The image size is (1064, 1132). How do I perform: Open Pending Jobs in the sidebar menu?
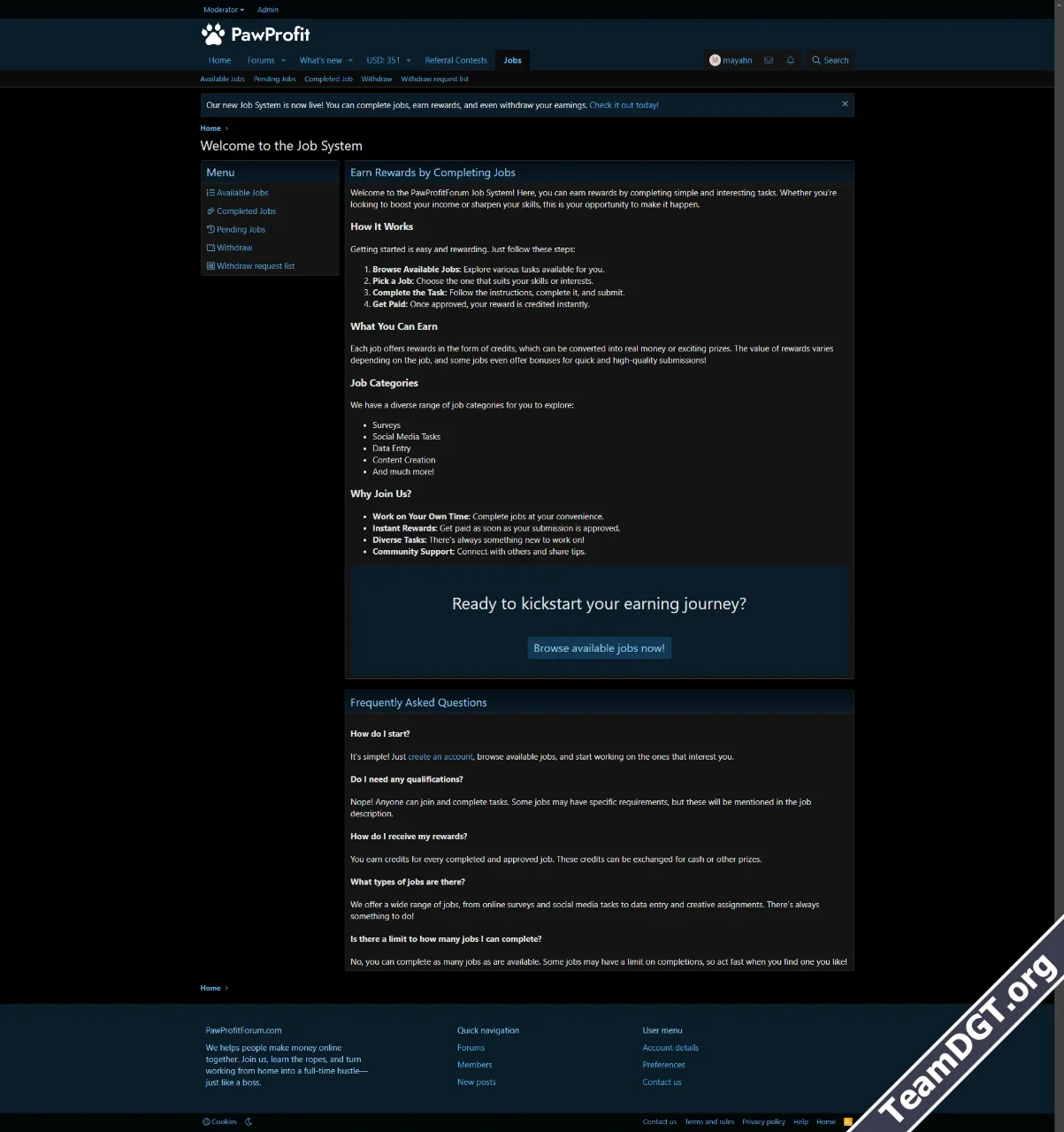coord(241,229)
